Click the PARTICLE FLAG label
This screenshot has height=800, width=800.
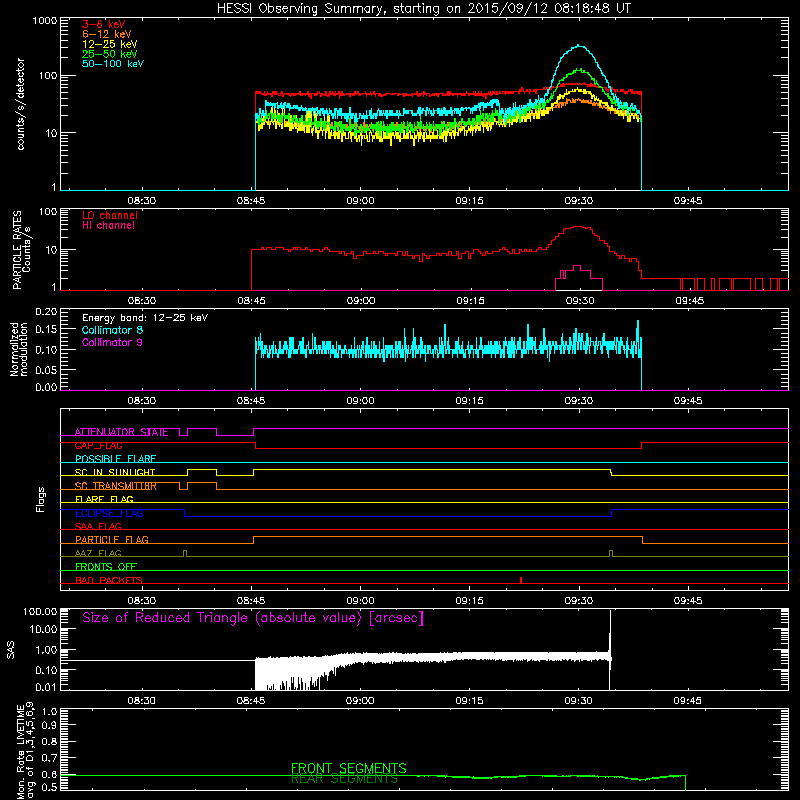tap(112, 540)
